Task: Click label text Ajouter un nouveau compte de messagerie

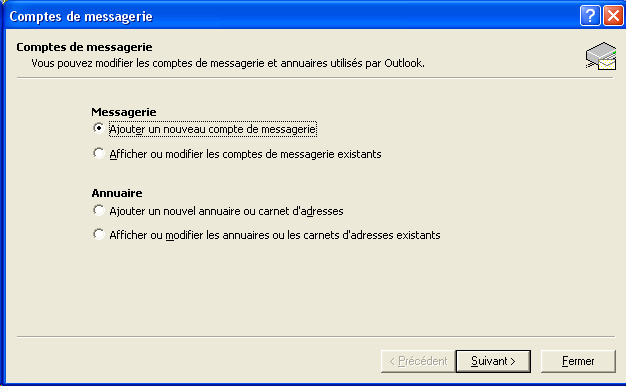Action: pyautogui.click(x=213, y=129)
